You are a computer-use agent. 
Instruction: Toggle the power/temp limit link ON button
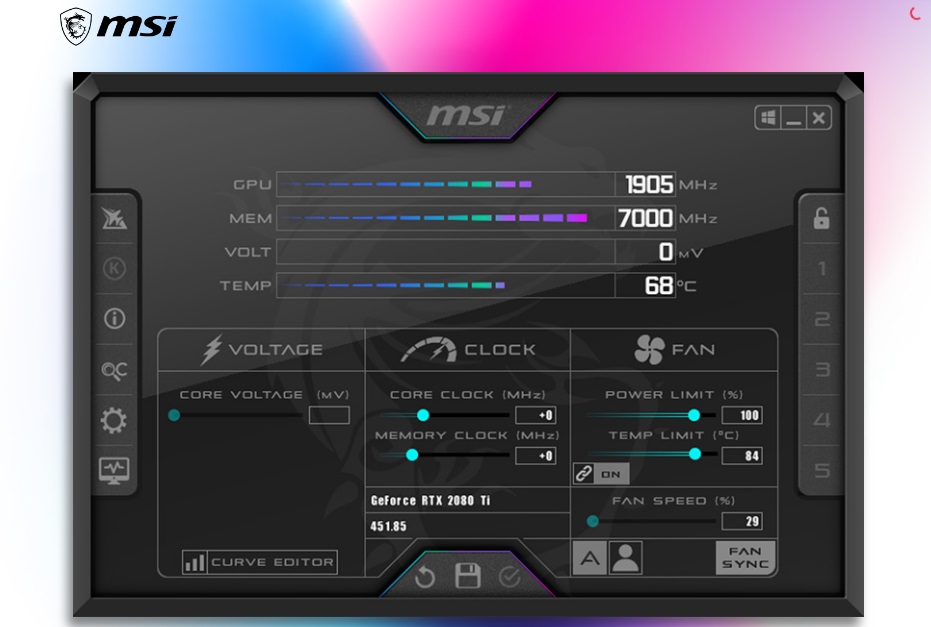tap(598, 474)
